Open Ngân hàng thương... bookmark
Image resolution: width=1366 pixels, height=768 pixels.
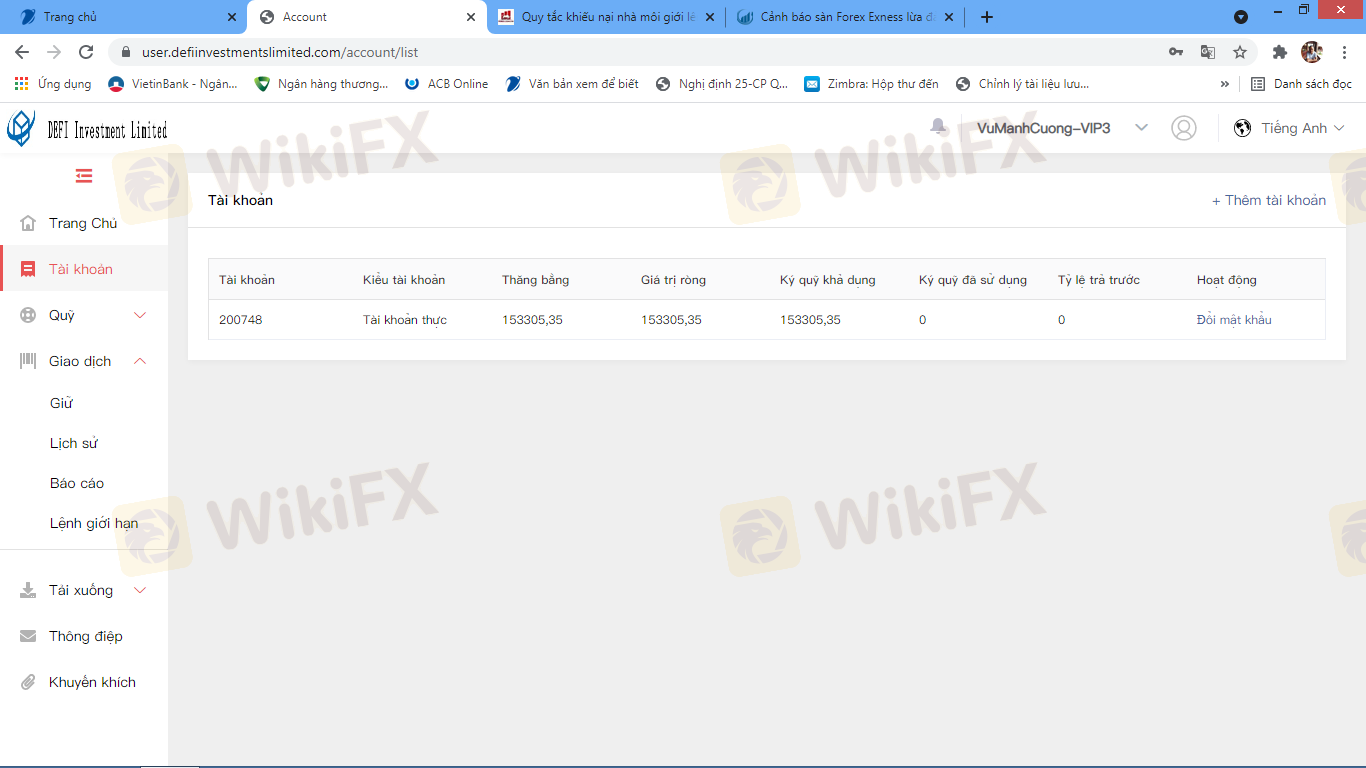pos(321,84)
